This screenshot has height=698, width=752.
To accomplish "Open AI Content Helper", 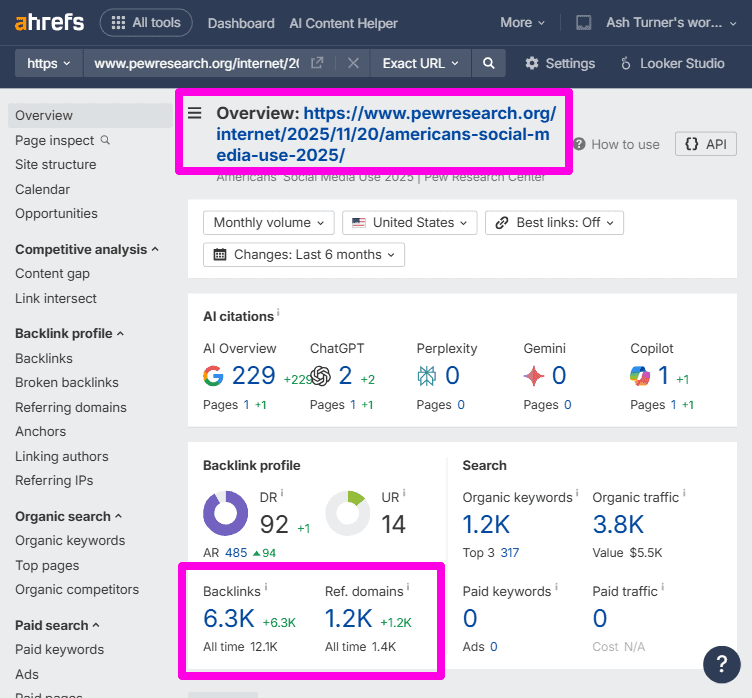I will point(343,23).
